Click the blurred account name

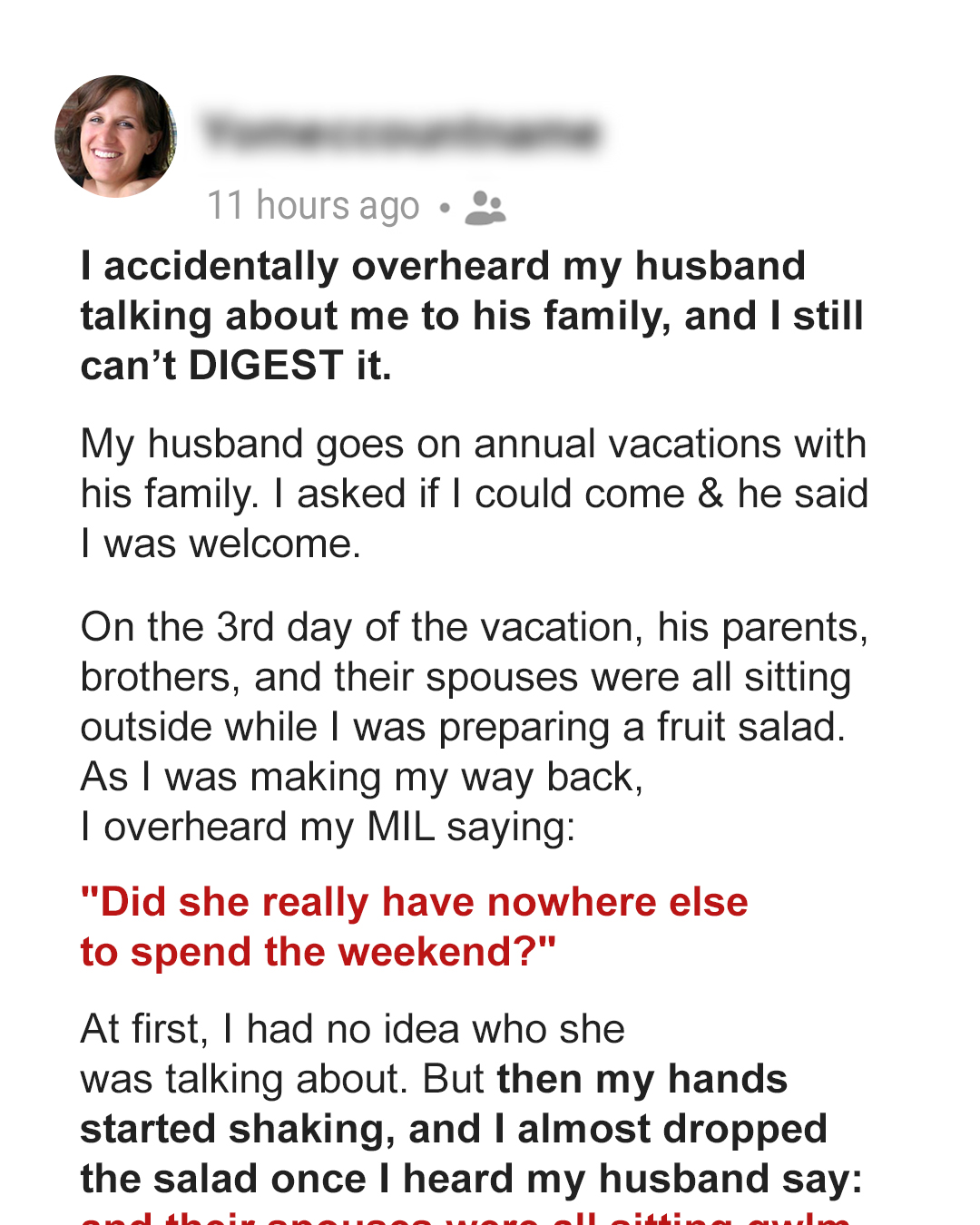pos(400,132)
